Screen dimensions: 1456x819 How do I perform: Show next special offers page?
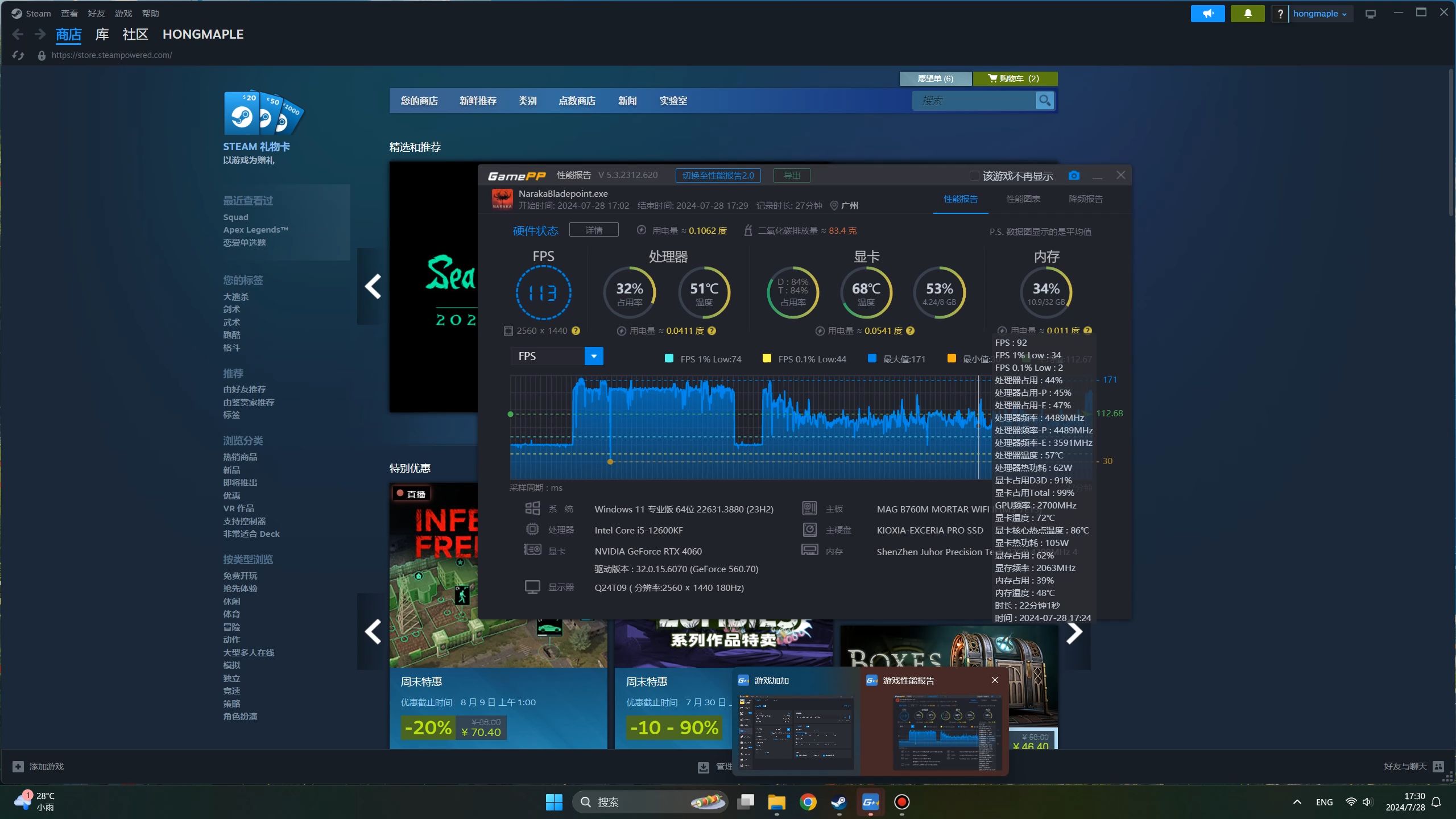(x=1074, y=631)
